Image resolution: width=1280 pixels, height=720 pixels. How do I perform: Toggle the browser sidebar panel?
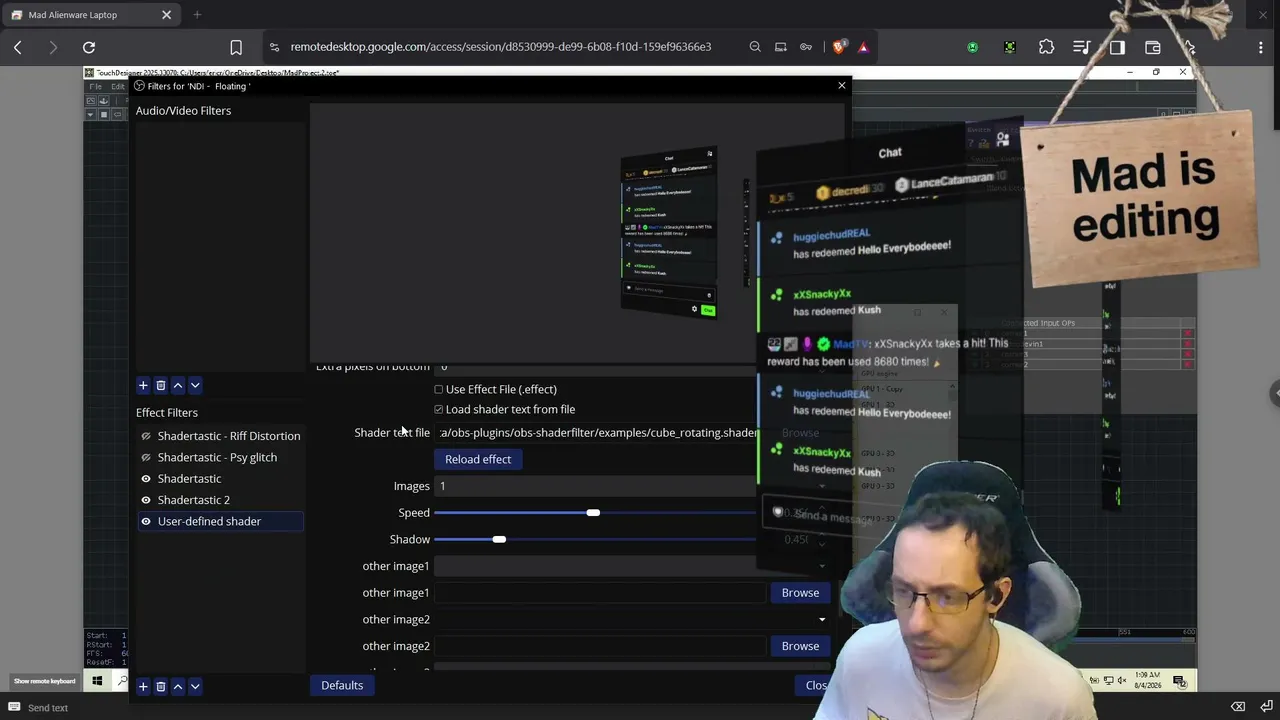click(1117, 47)
